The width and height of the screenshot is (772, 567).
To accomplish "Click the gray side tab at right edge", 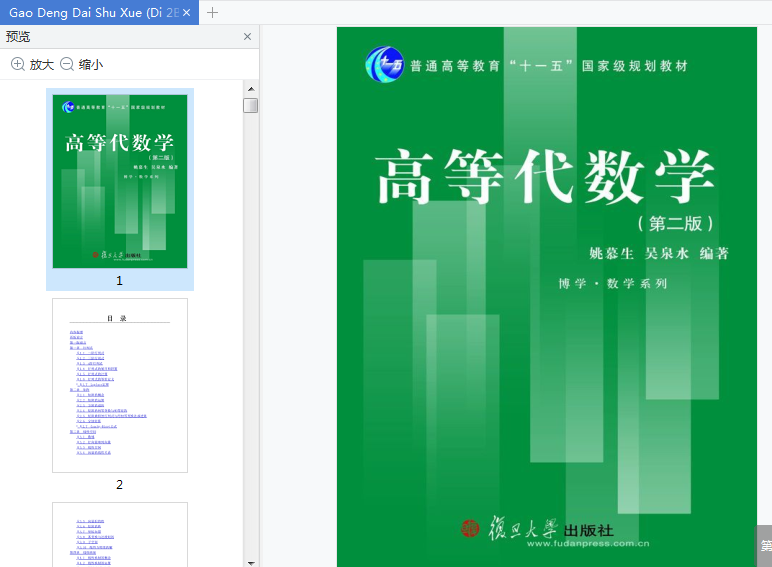I will point(764,545).
